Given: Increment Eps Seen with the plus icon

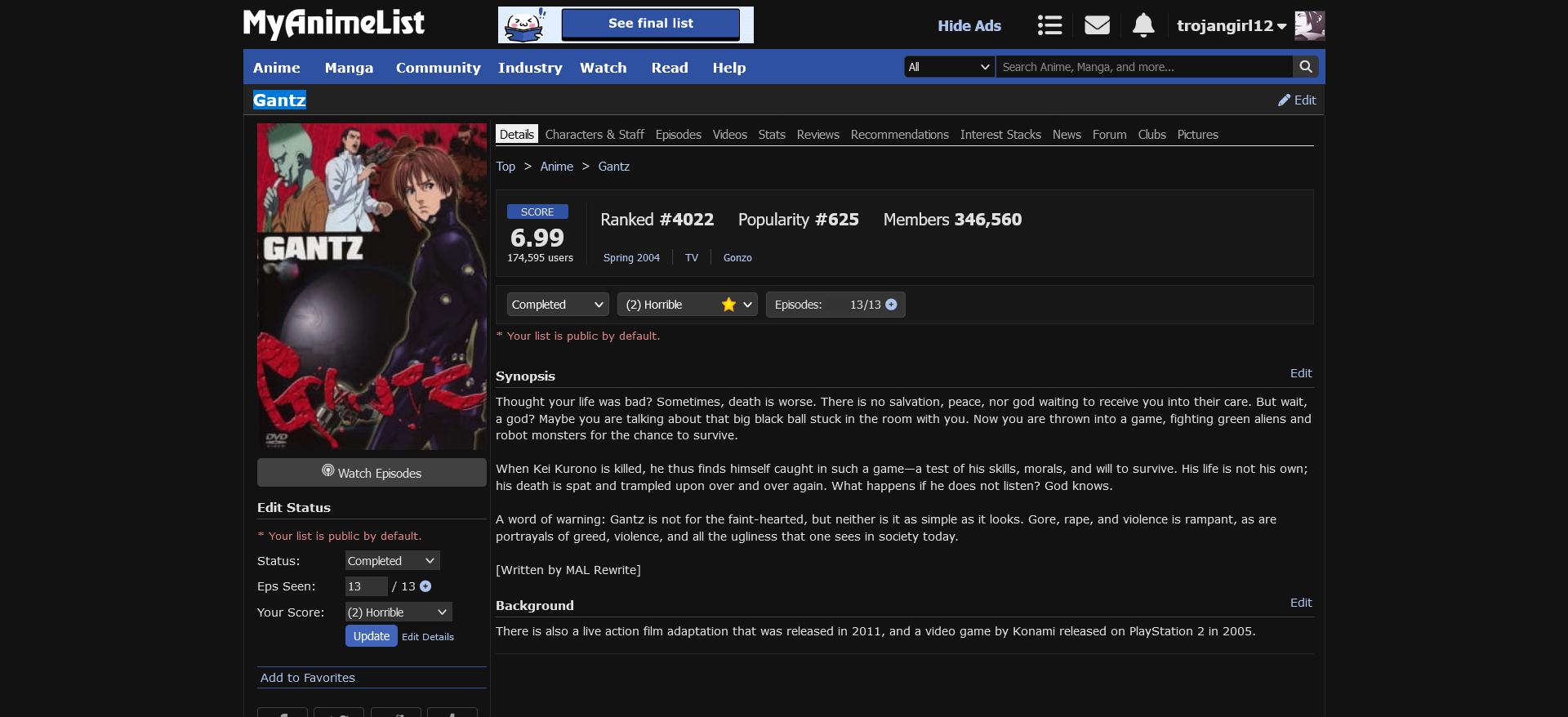Looking at the screenshot, I should [x=425, y=586].
